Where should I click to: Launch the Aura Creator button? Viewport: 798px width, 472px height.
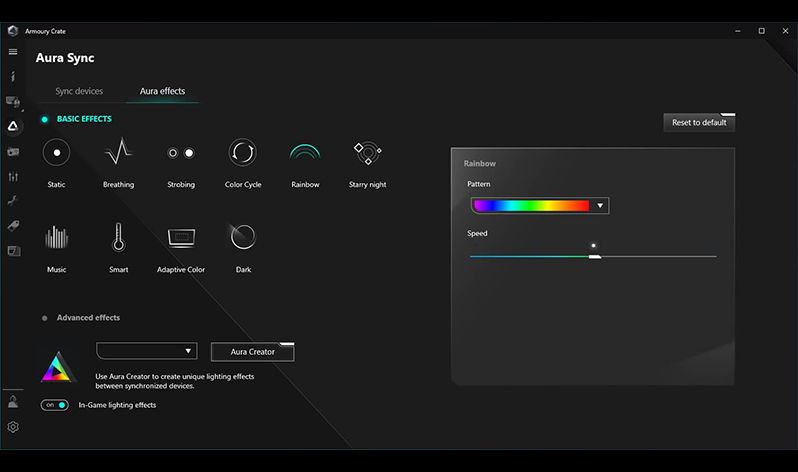pyautogui.click(x=252, y=352)
